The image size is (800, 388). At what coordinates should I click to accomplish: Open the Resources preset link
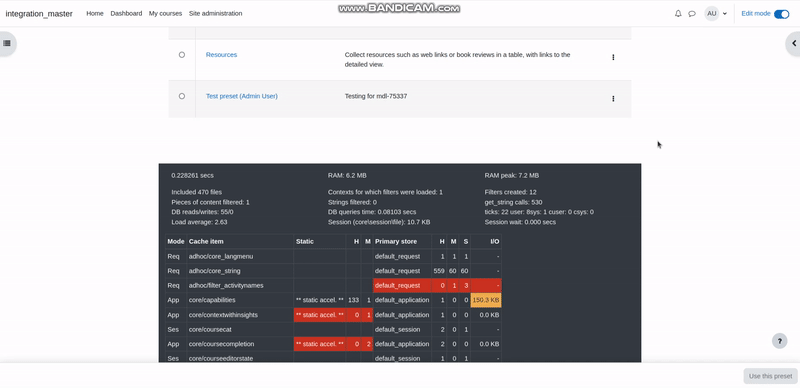tap(221, 55)
